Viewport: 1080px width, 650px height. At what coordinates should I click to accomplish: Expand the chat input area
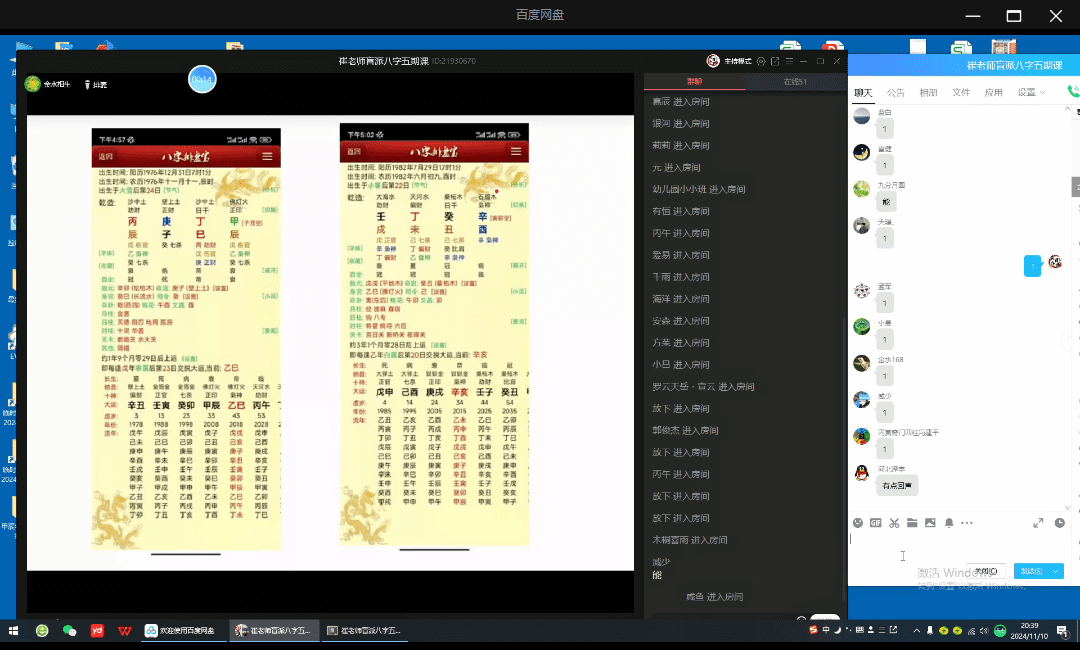(x=1038, y=523)
